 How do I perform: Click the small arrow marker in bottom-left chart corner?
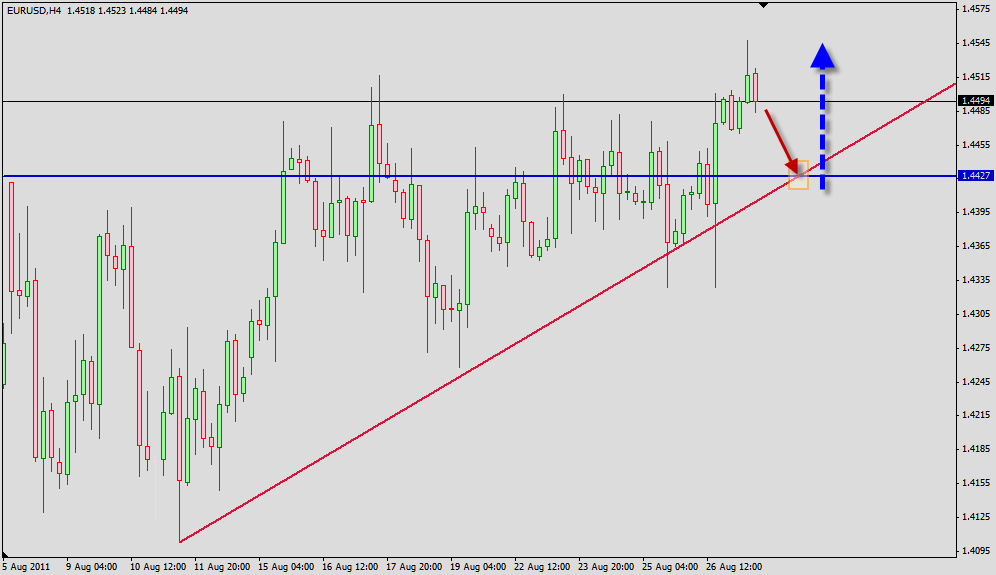(5, 555)
